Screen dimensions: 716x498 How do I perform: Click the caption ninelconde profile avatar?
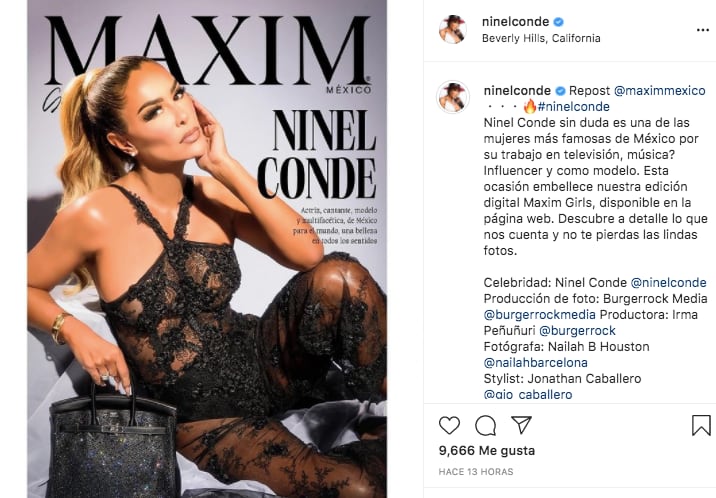(453, 97)
